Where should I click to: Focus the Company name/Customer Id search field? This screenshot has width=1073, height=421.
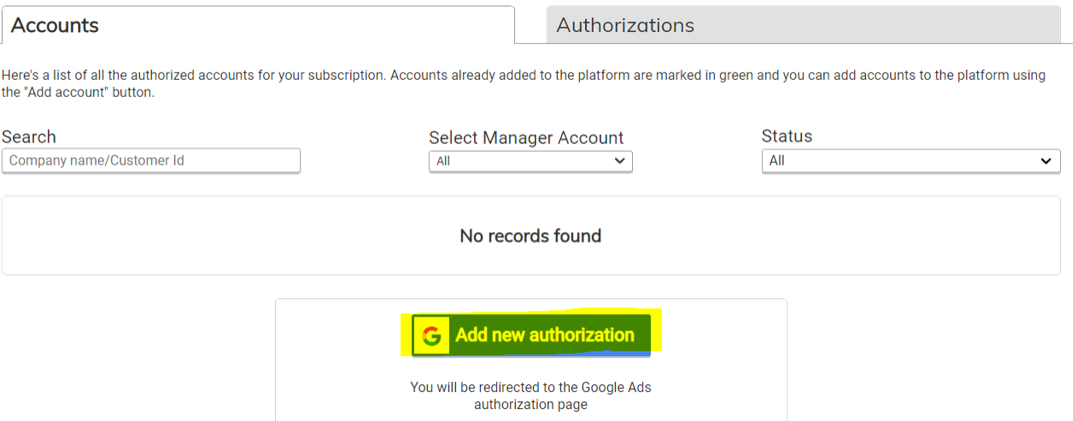(151, 160)
